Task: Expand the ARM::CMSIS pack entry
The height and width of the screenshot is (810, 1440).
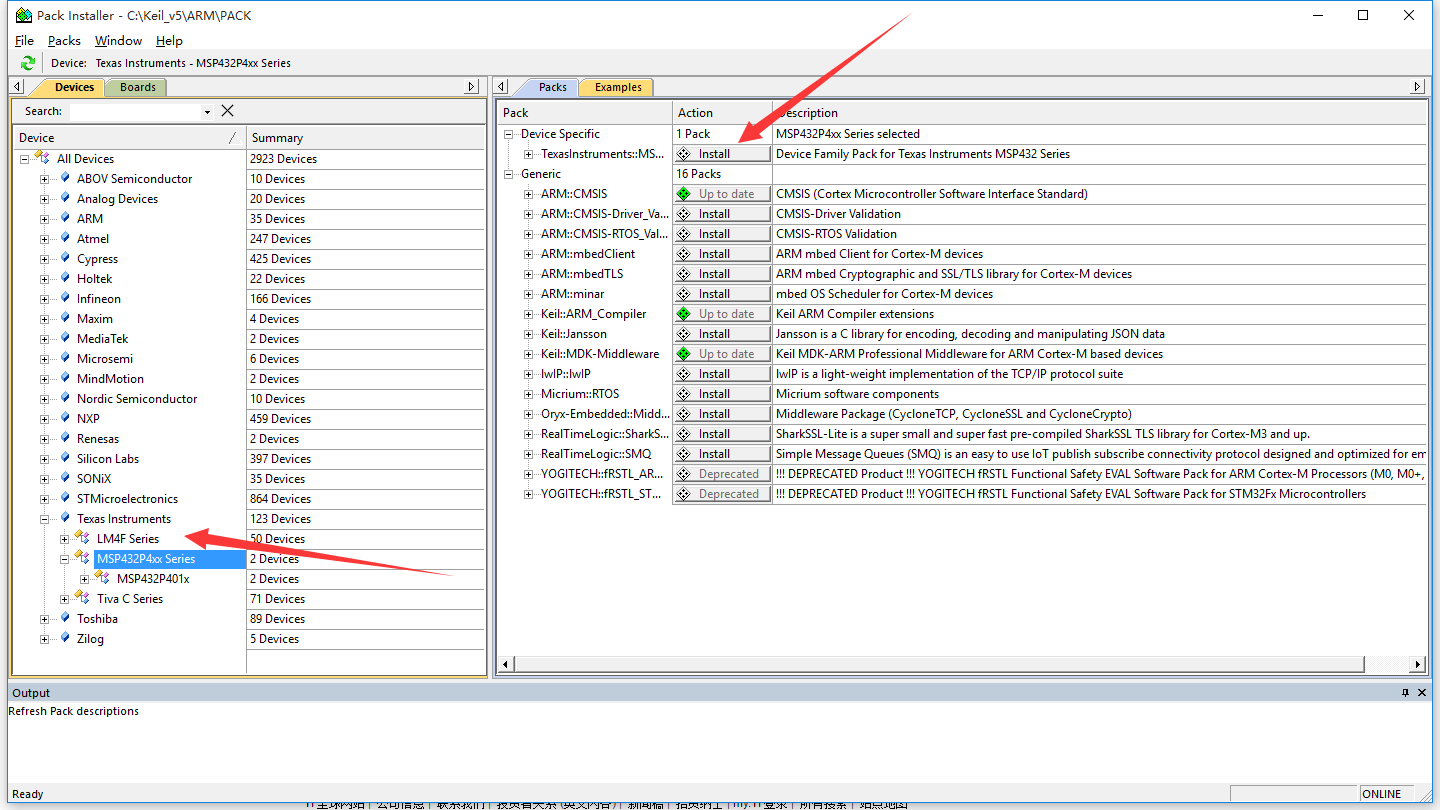Action: click(x=529, y=194)
